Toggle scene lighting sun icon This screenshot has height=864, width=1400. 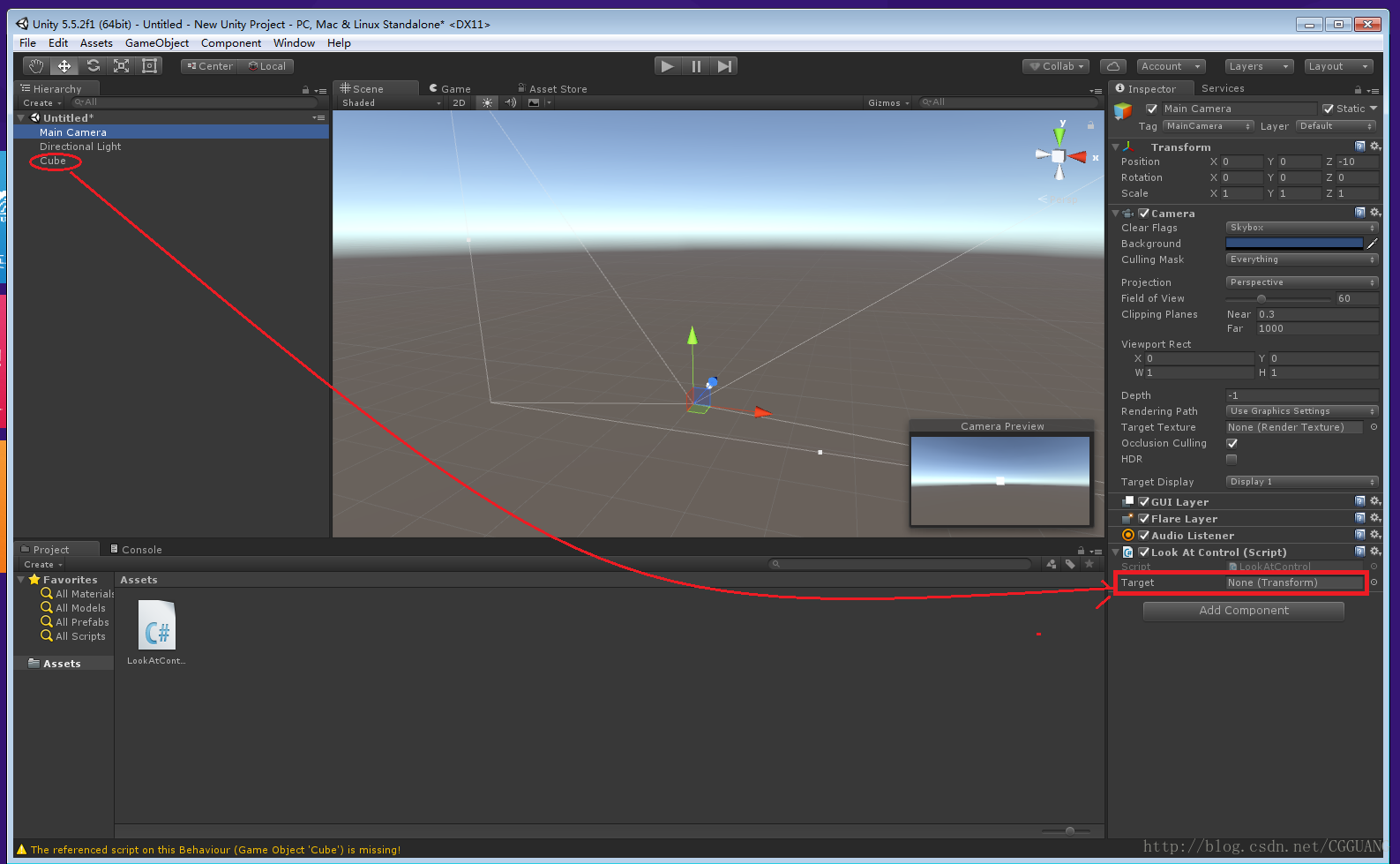coord(487,102)
